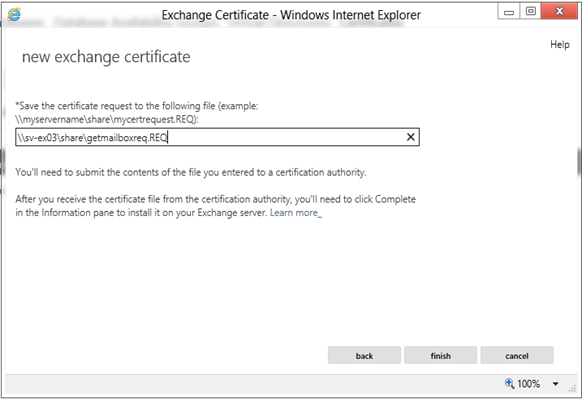Click the zoom magnifier icon in status bar

click(510, 383)
